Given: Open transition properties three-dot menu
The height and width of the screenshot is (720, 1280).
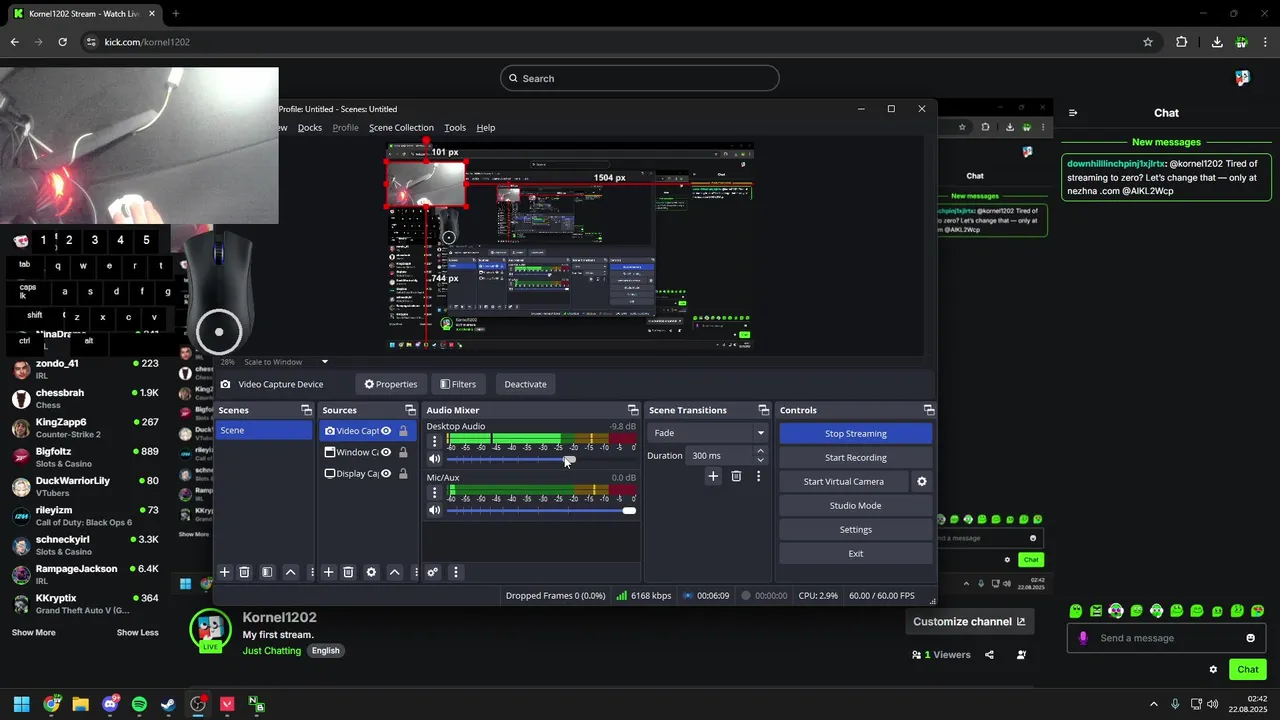Looking at the screenshot, I should point(758,476).
